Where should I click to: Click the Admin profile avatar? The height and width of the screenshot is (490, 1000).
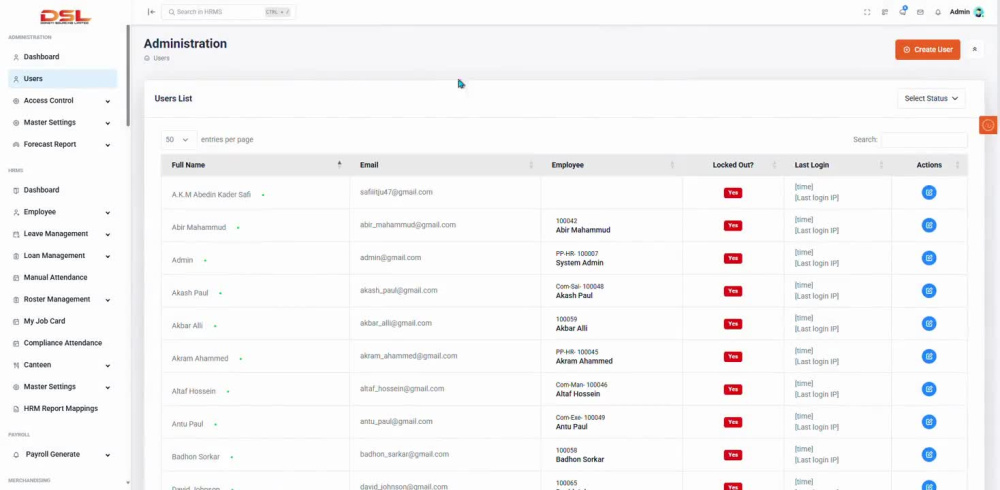(x=978, y=12)
